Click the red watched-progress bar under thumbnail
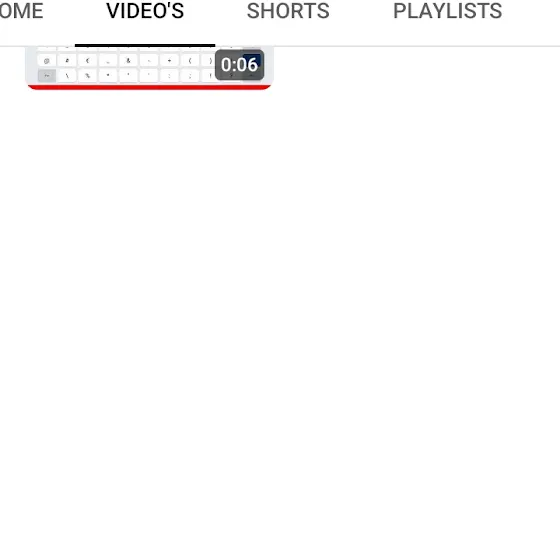 point(149,88)
